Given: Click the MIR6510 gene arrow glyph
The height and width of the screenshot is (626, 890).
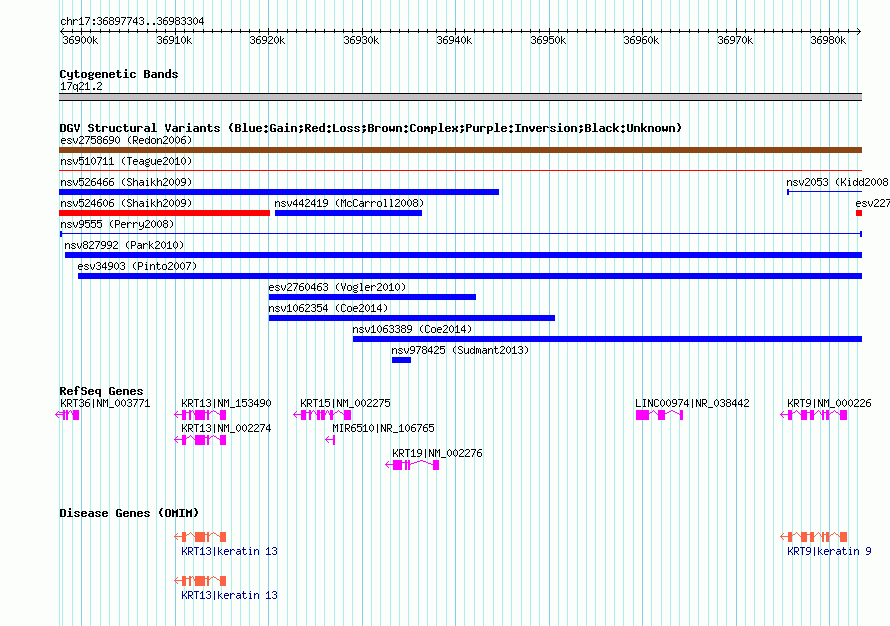Looking at the screenshot, I should [330, 440].
